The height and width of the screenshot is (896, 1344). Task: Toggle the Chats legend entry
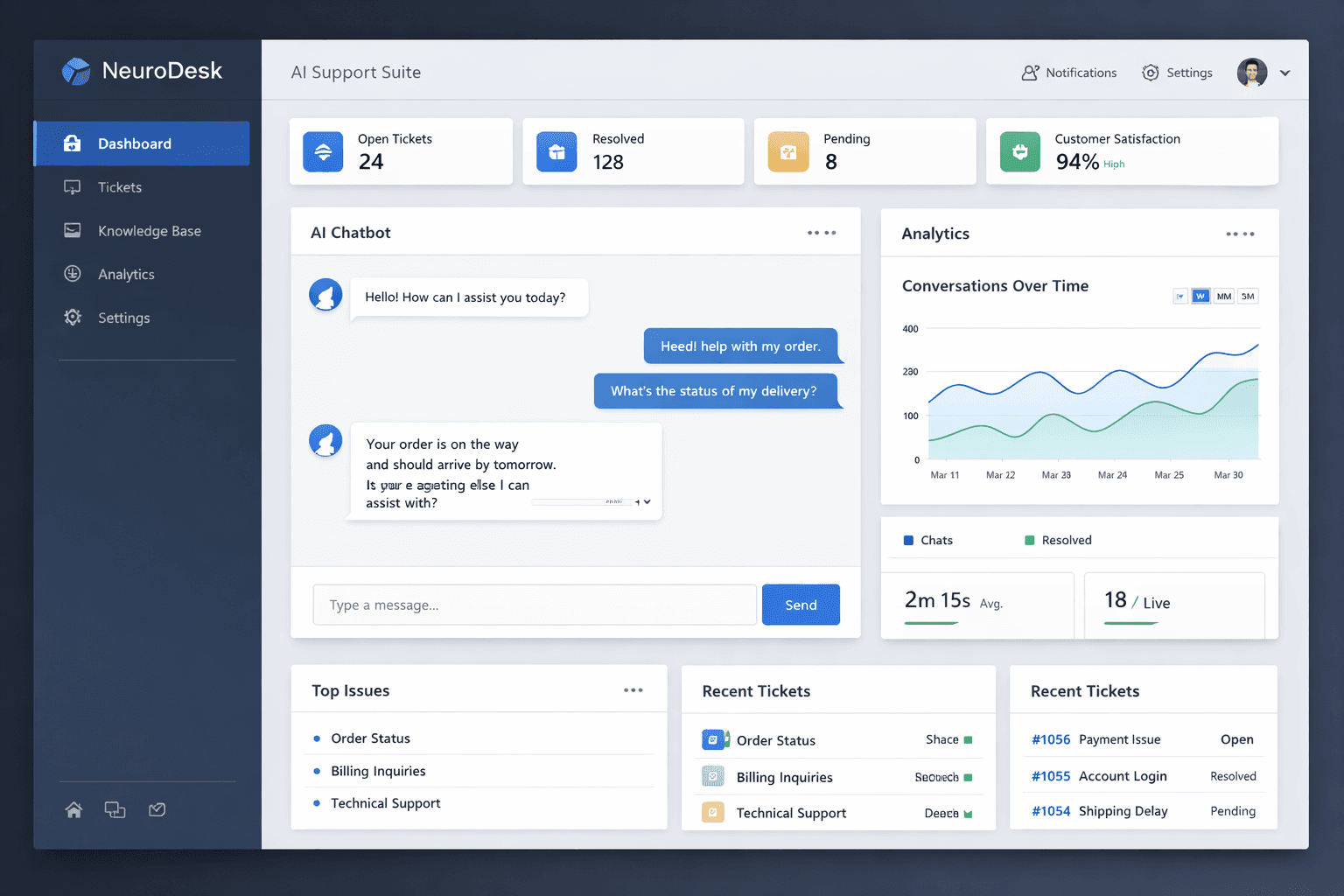pyautogui.click(x=927, y=540)
